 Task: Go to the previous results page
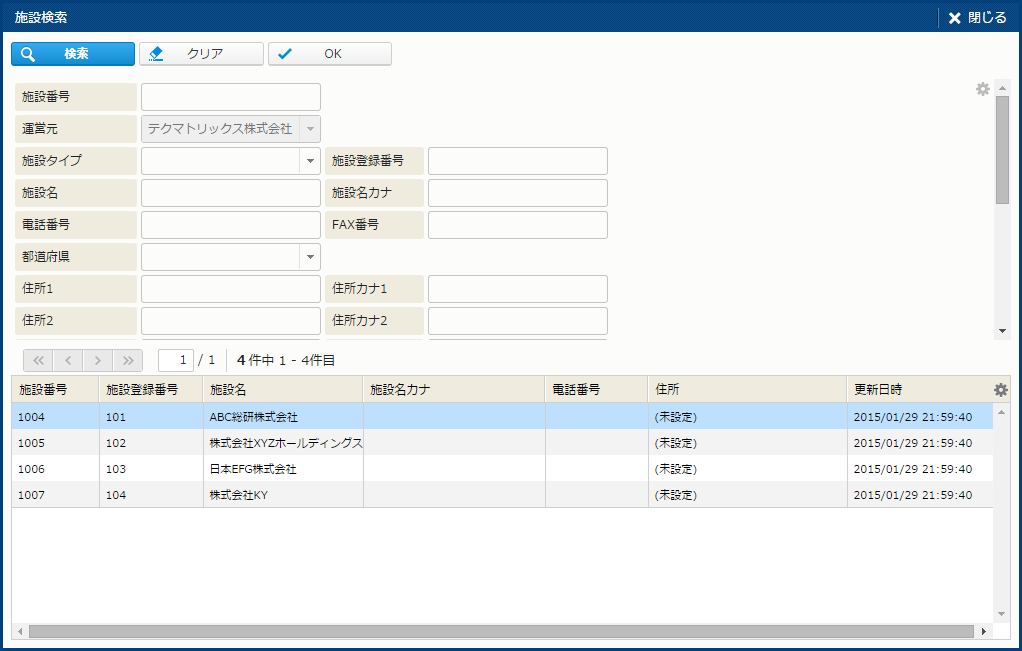pos(67,360)
